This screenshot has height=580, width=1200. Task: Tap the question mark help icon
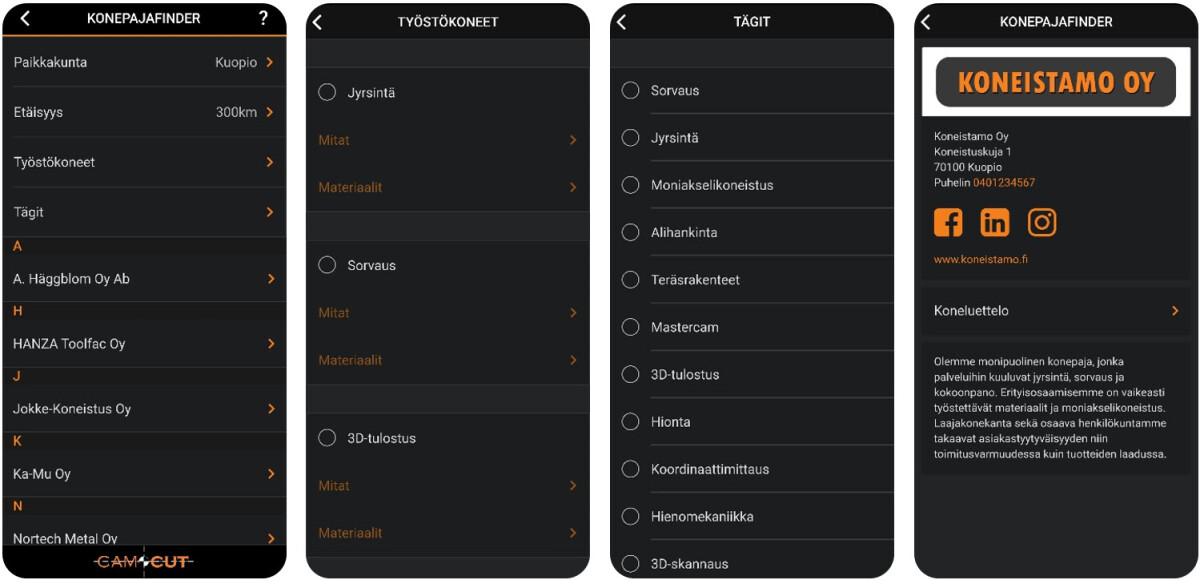click(x=263, y=18)
